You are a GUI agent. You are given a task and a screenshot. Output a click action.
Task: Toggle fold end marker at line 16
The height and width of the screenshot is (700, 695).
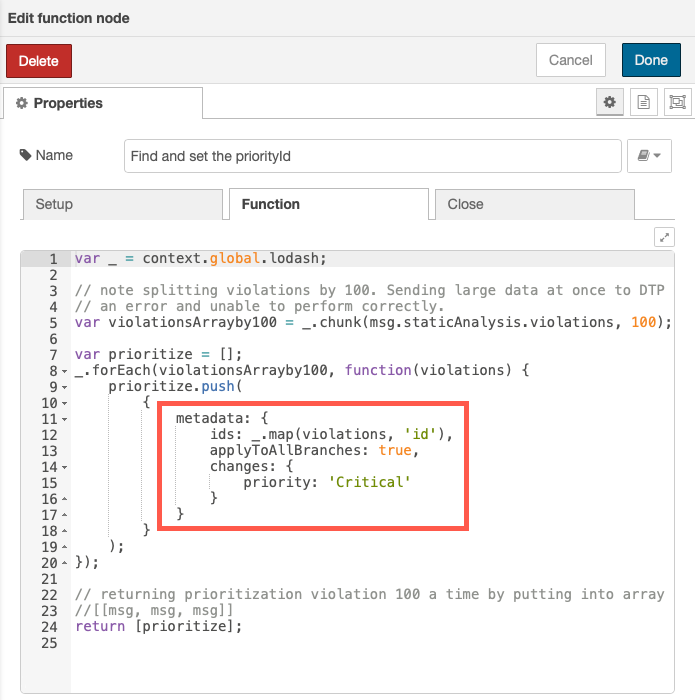click(x=64, y=499)
